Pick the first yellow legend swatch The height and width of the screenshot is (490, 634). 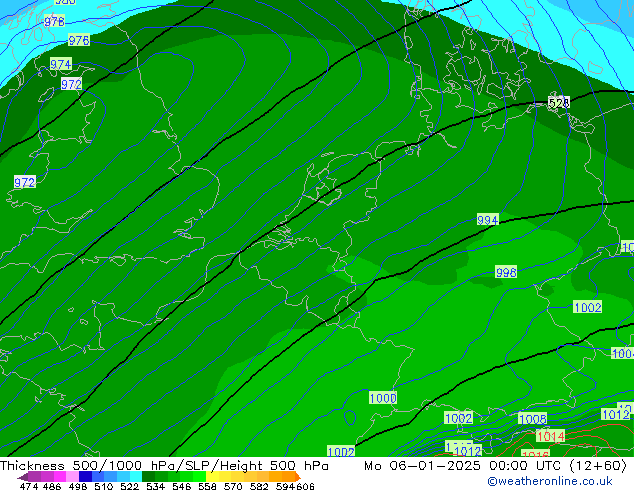click(x=212, y=477)
